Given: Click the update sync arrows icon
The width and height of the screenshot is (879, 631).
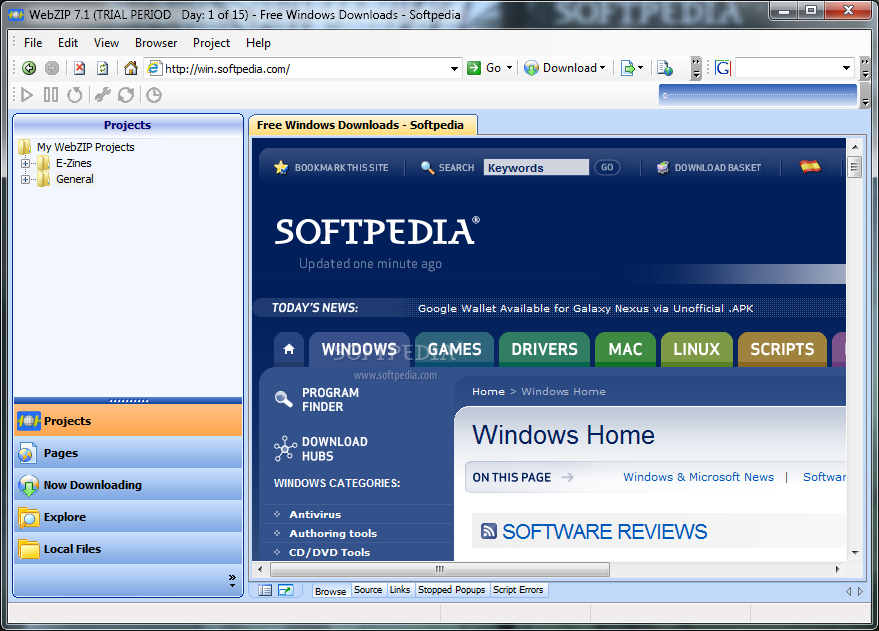Looking at the screenshot, I should click(x=126, y=95).
